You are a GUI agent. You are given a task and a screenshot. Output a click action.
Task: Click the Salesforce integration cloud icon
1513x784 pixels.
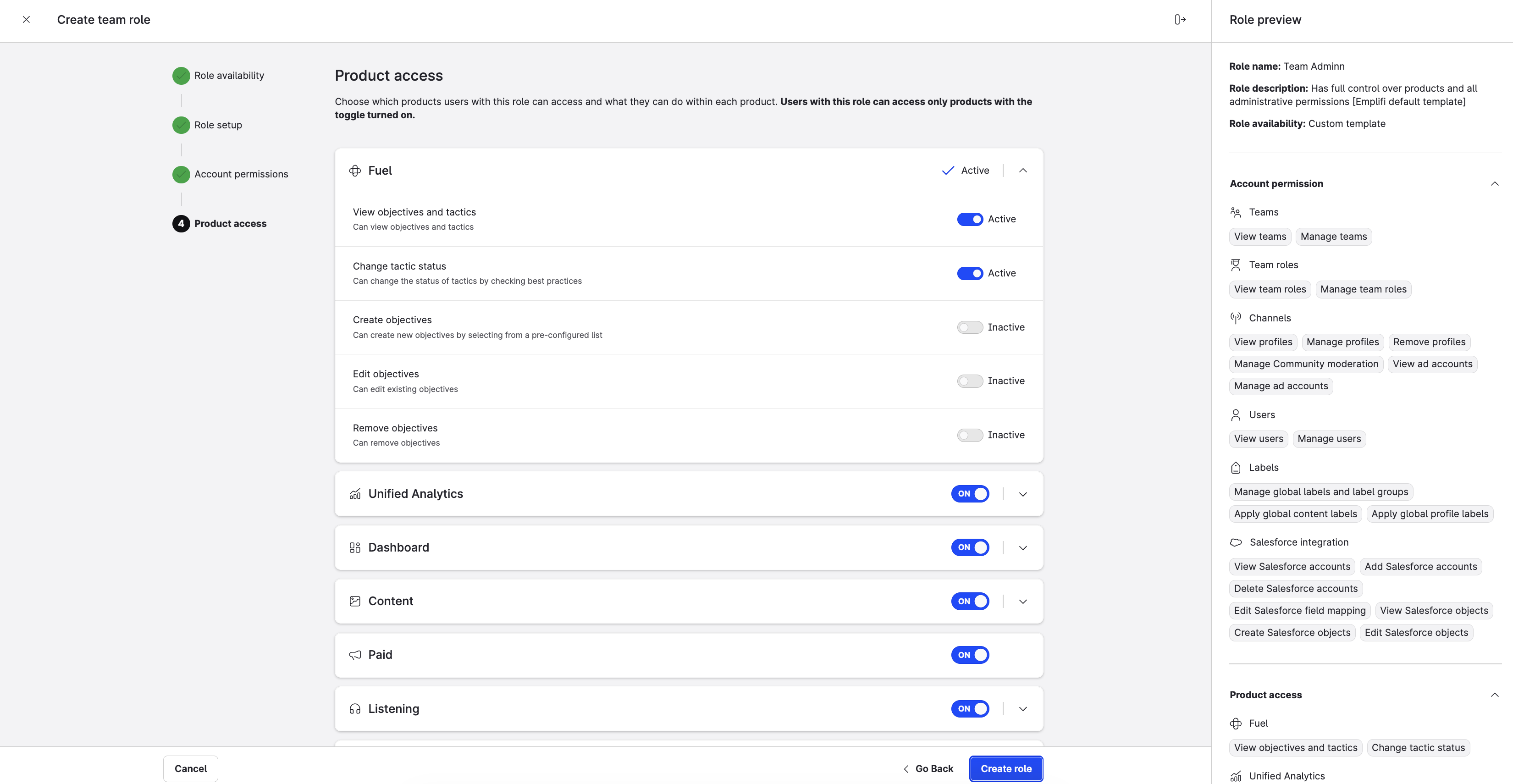pyautogui.click(x=1236, y=542)
